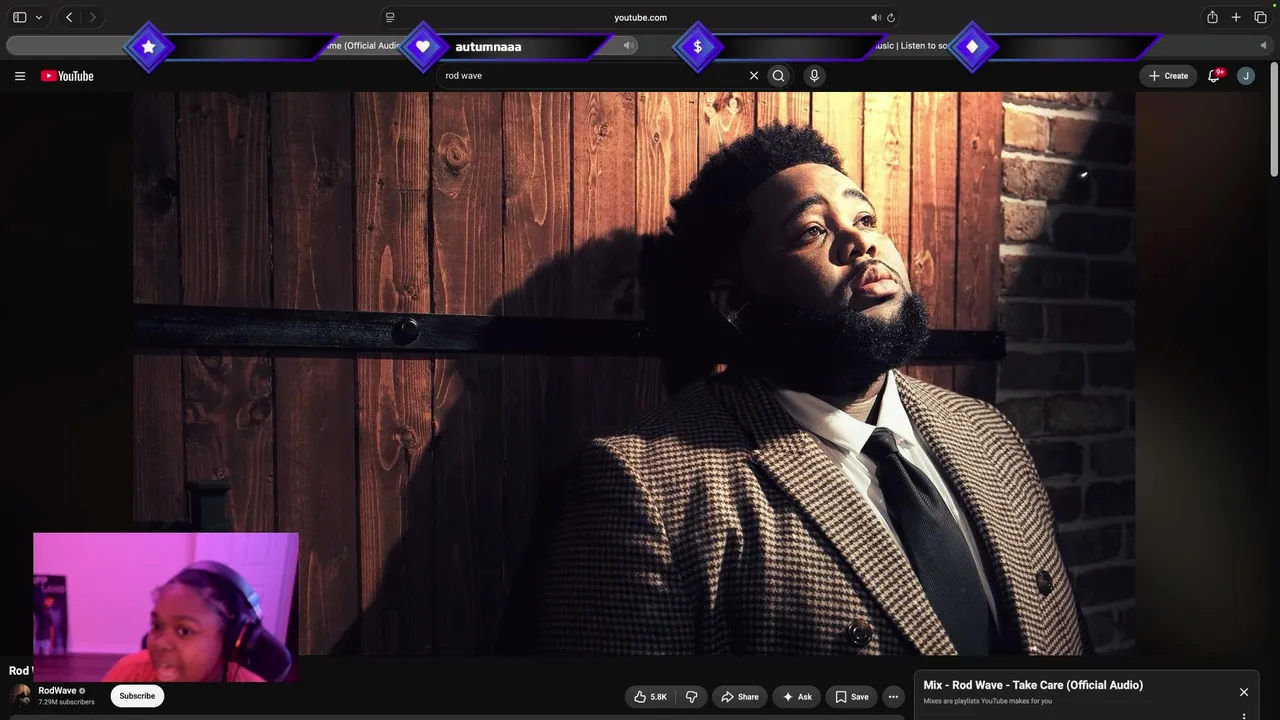1280x720 pixels.
Task: Click the Ask button
Action: pos(797,697)
